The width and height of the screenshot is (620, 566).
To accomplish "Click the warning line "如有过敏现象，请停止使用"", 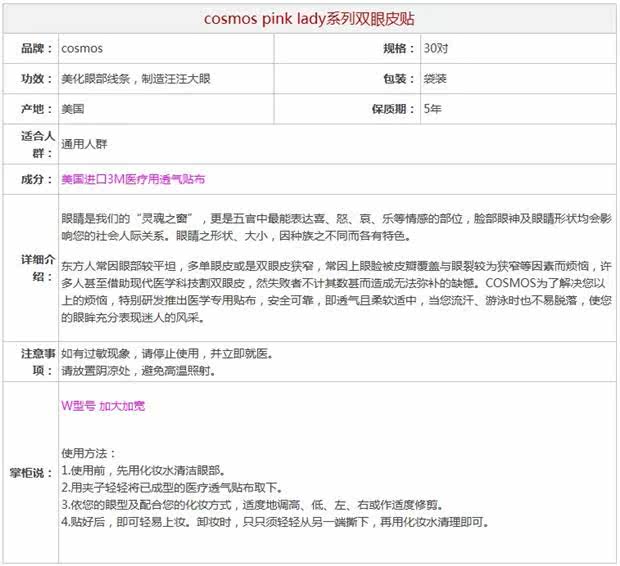I will coord(165,354).
